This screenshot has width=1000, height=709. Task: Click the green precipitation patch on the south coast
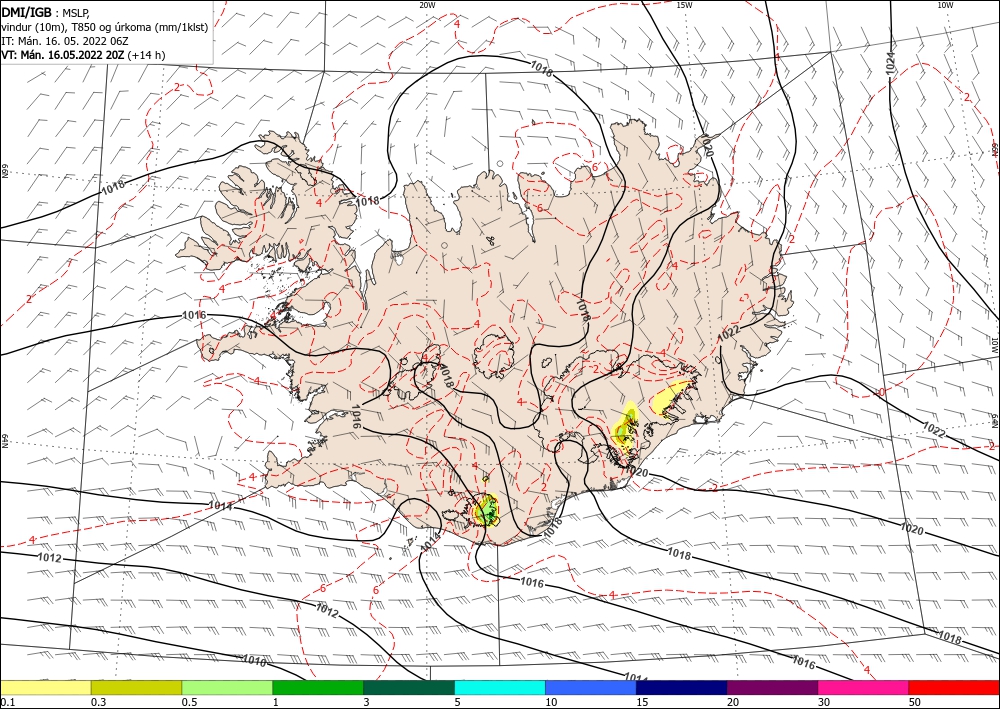[487, 510]
